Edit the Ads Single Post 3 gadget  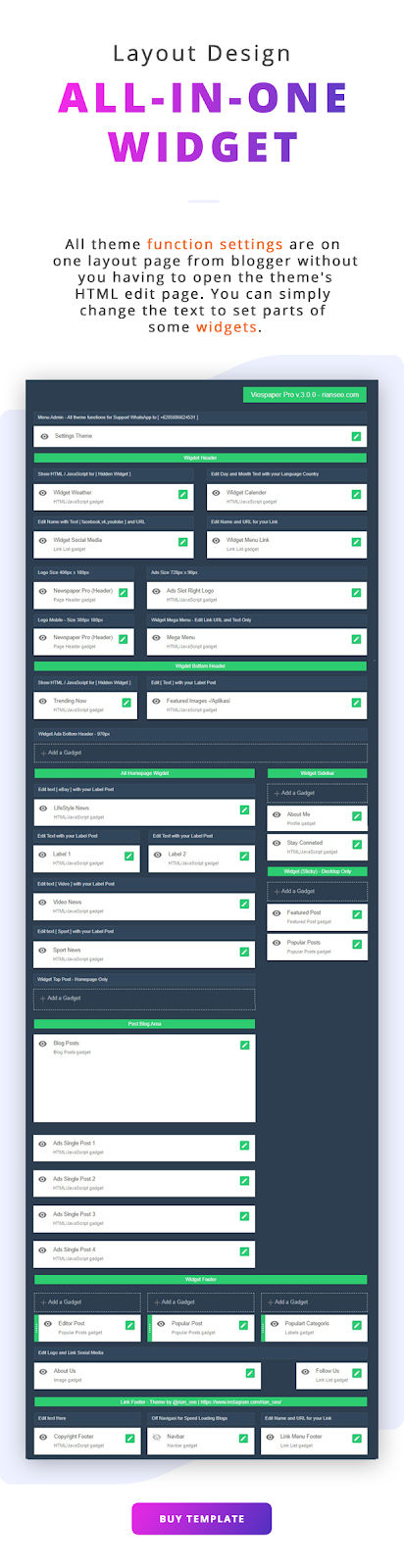(244, 1216)
